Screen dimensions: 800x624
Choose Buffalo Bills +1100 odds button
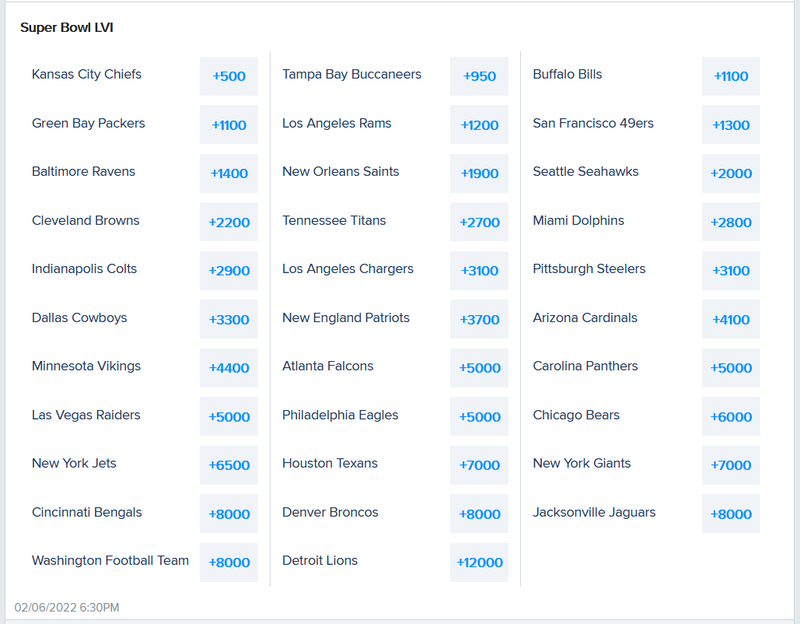tap(731, 76)
